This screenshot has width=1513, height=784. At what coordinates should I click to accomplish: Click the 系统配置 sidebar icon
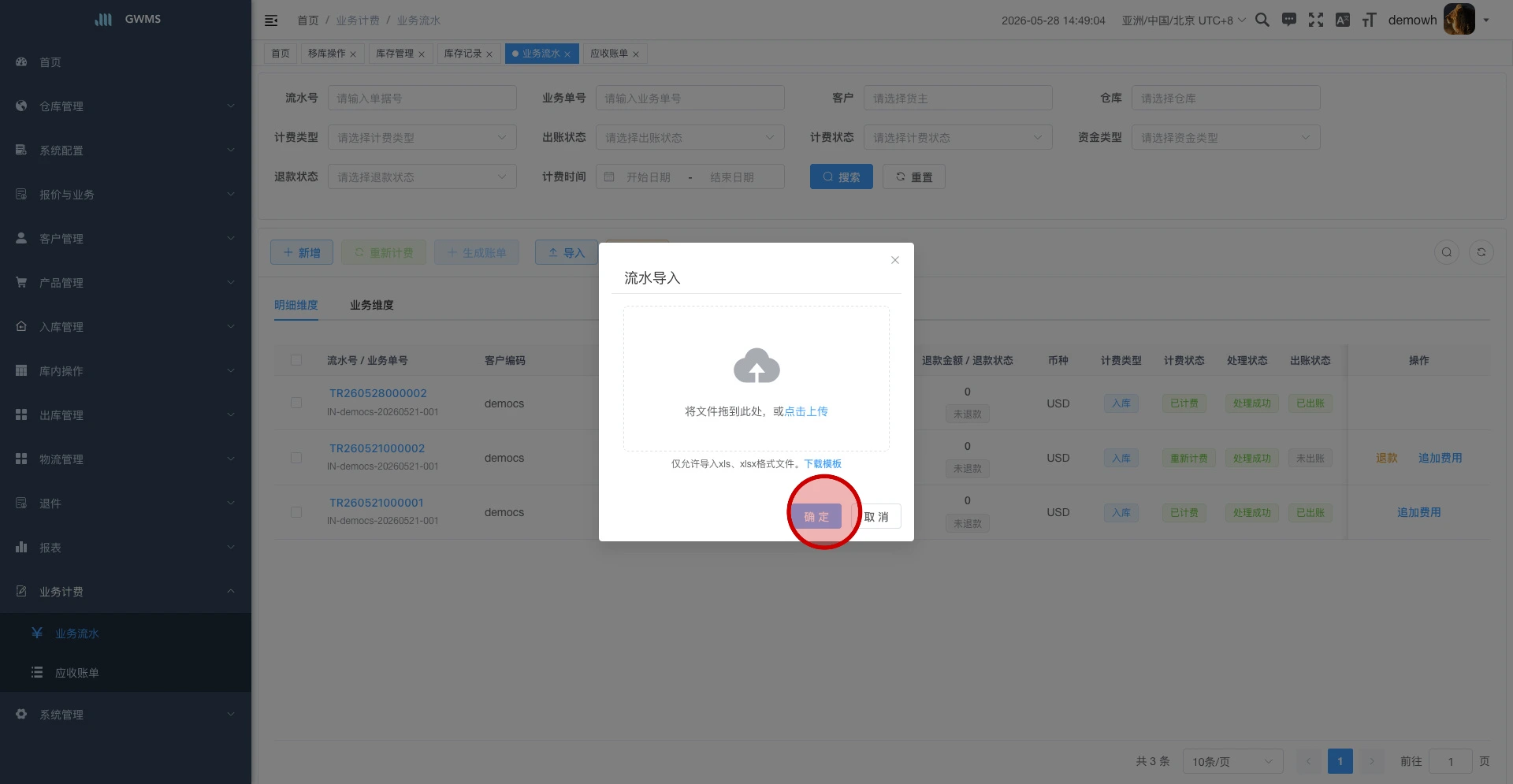coord(21,150)
